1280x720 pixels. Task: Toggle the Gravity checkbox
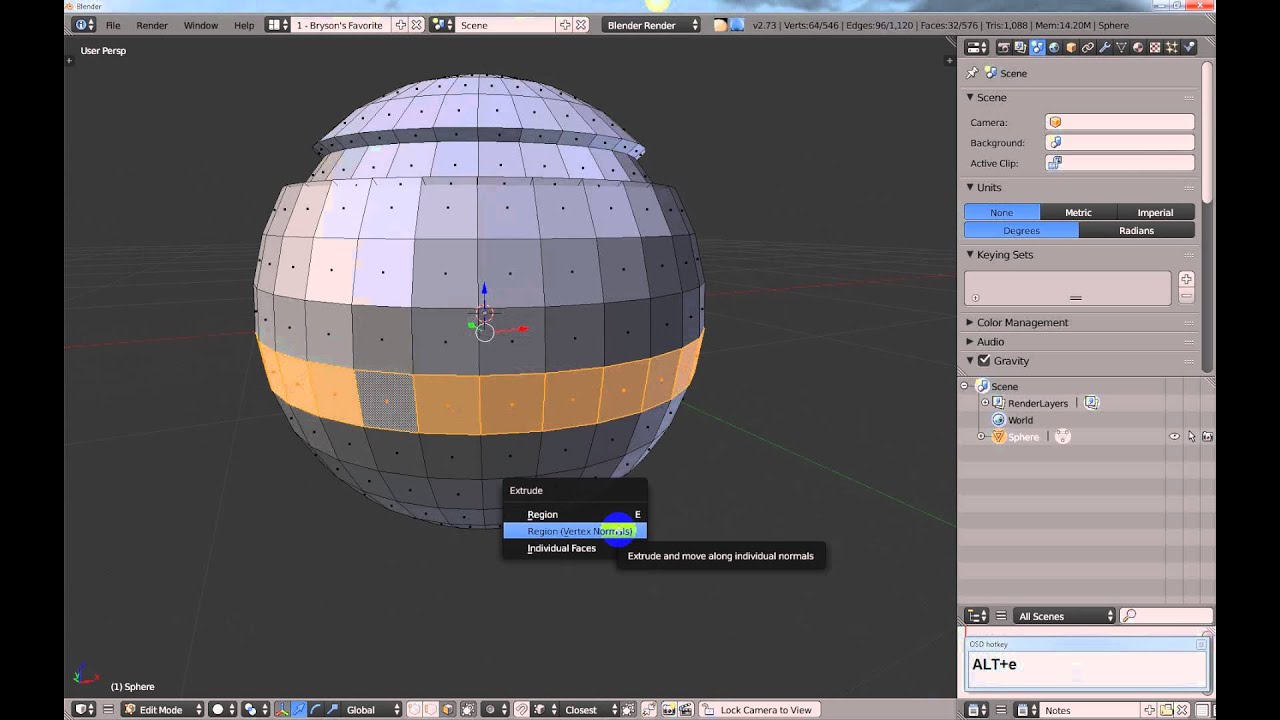(x=984, y=360)
